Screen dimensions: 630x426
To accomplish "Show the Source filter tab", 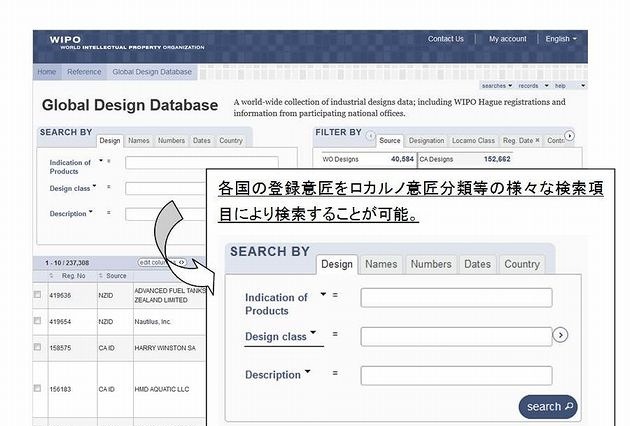I will click(390, 141).
